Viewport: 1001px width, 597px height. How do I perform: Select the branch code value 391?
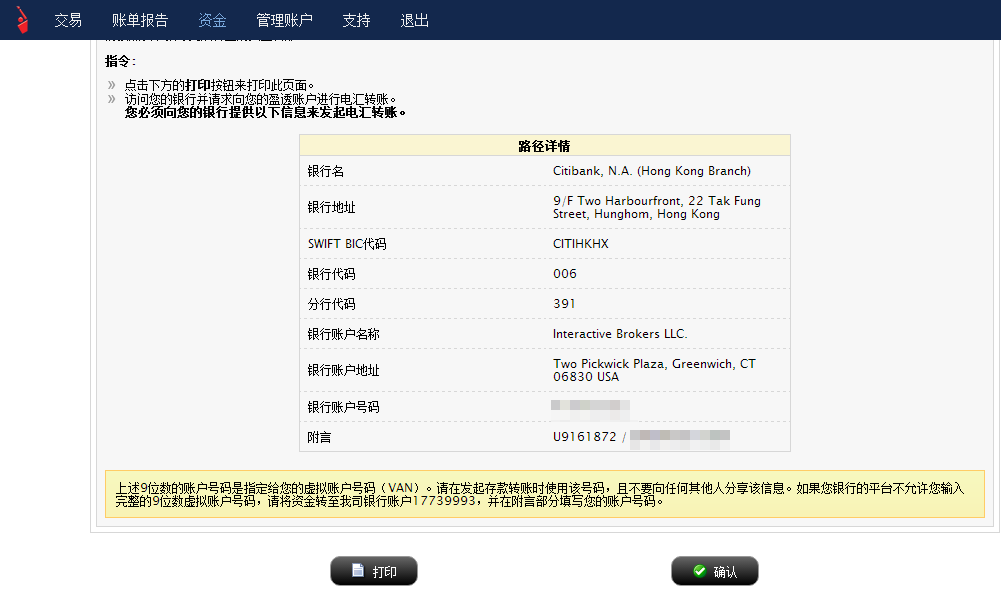[x=564, y=303]
